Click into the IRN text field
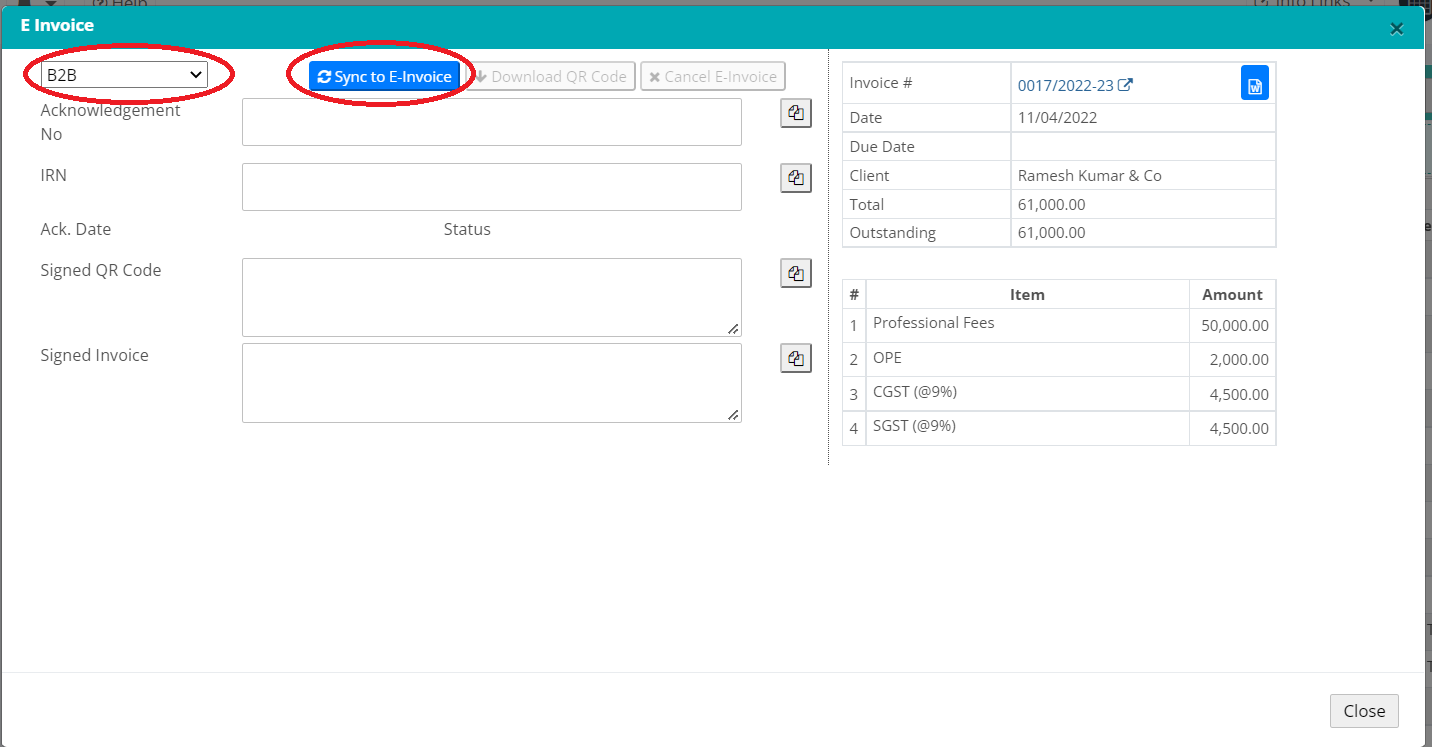 click(491, 187)
